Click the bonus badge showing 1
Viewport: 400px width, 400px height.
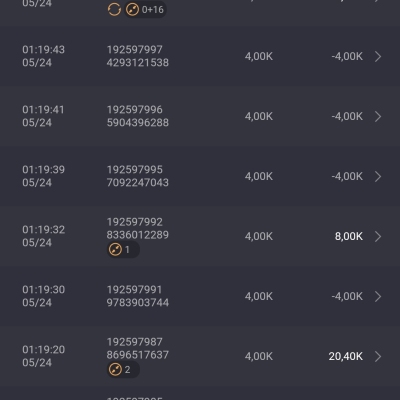point(123,249)
